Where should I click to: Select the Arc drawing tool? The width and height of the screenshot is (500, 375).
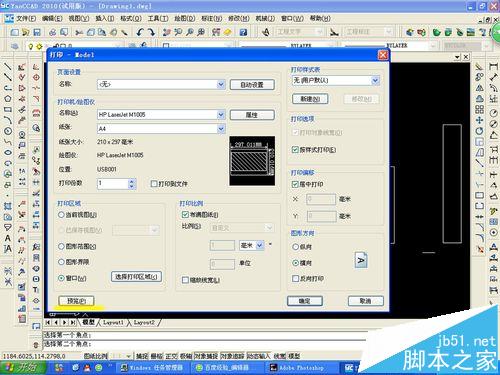(x=7, y=120)
